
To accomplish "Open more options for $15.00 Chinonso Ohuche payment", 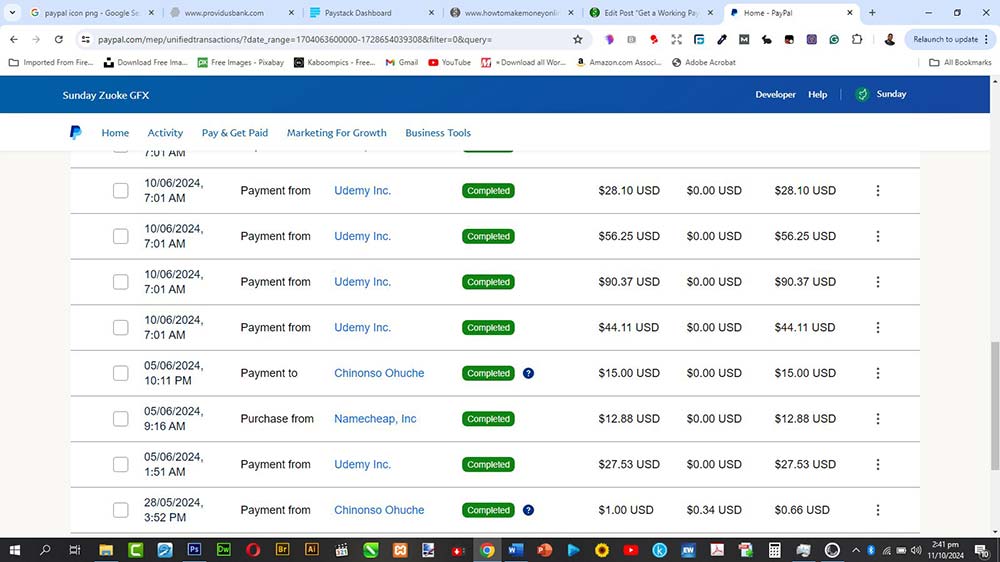I will (878, 373).
